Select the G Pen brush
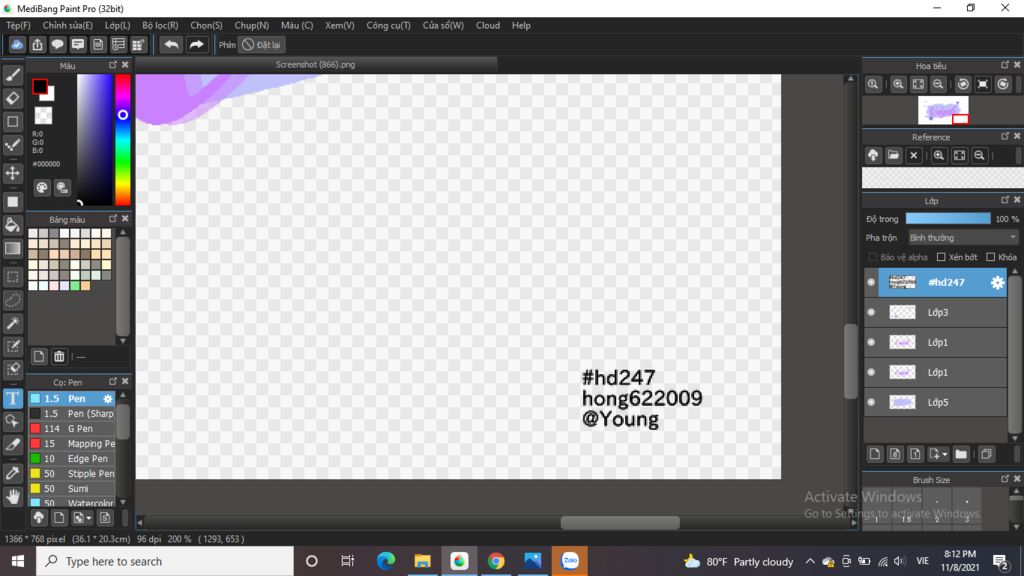The height and width of the screenshot is (576, 1024). pos(71,428)
